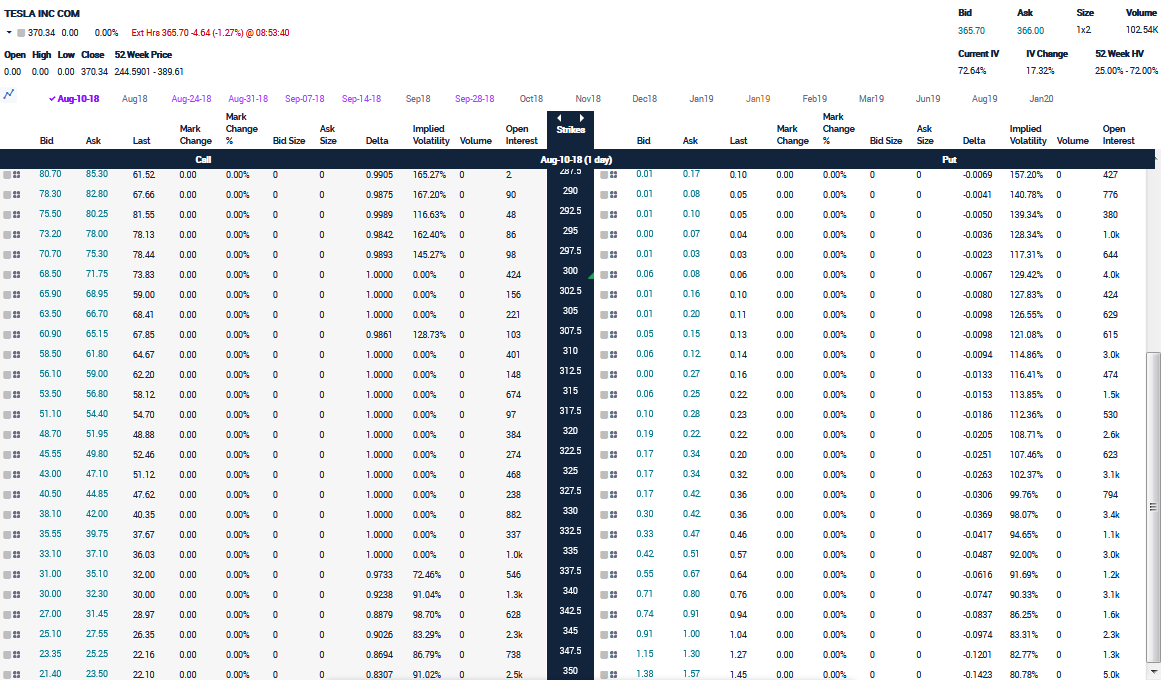Click the grid icon for the 290 call
This screenshot has width=1161, height=680.
click(16, 195)
